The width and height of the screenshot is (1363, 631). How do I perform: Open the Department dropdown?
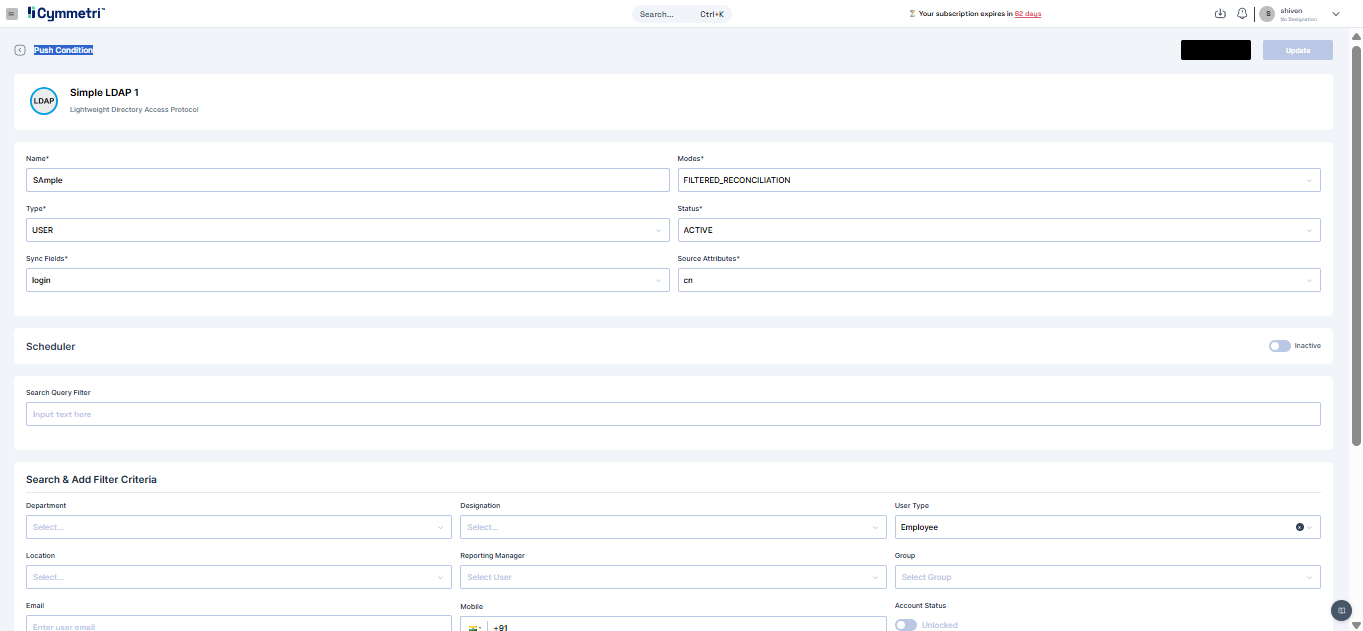[239, 527]
